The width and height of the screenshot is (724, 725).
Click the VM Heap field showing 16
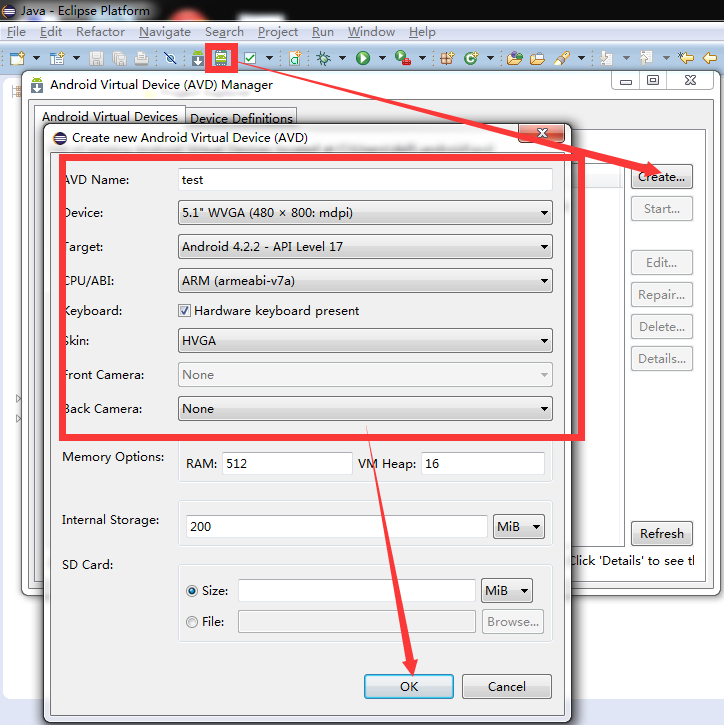[483, 463]
